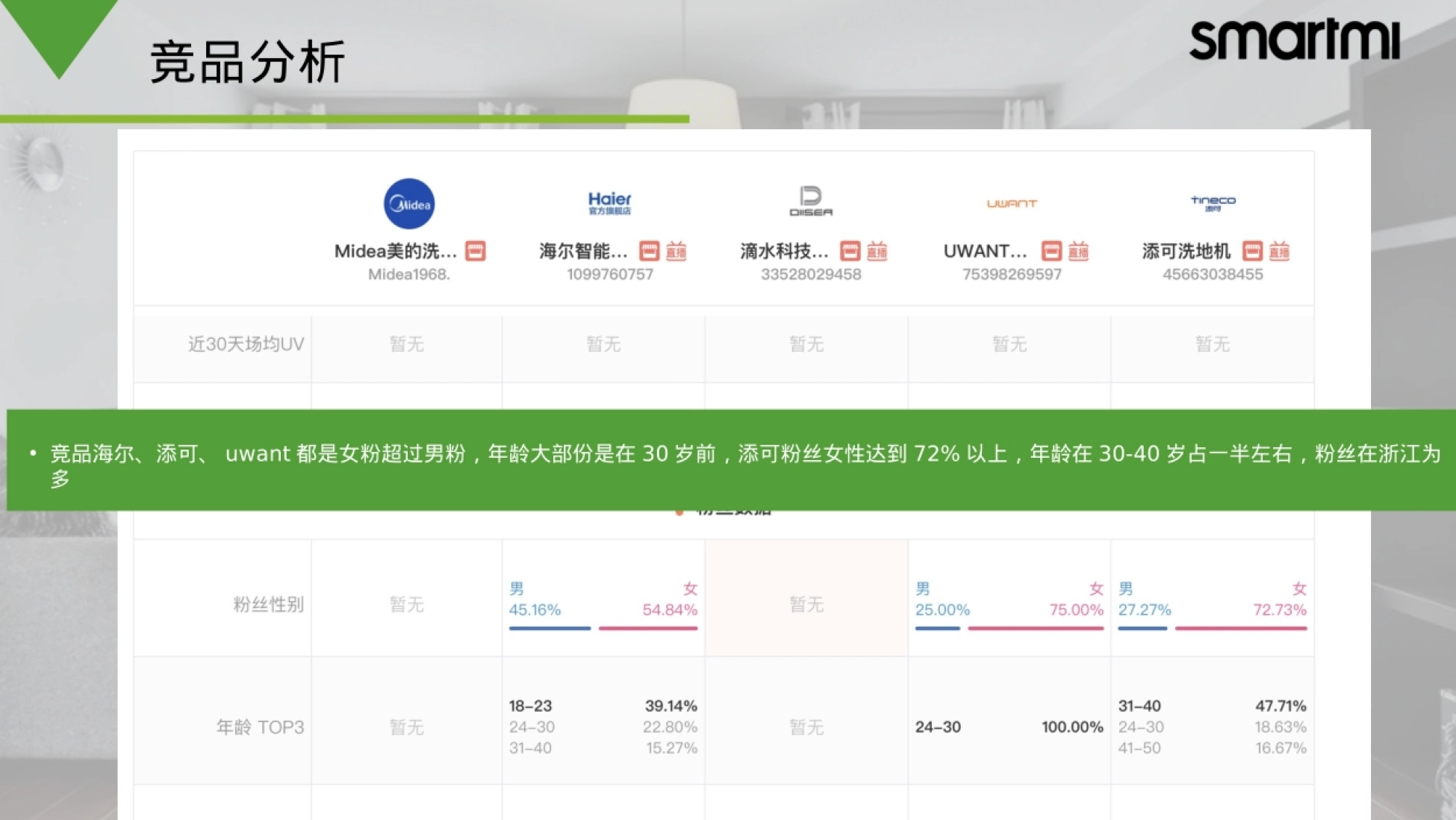Click account ID 75398269597

point(1012,274)
